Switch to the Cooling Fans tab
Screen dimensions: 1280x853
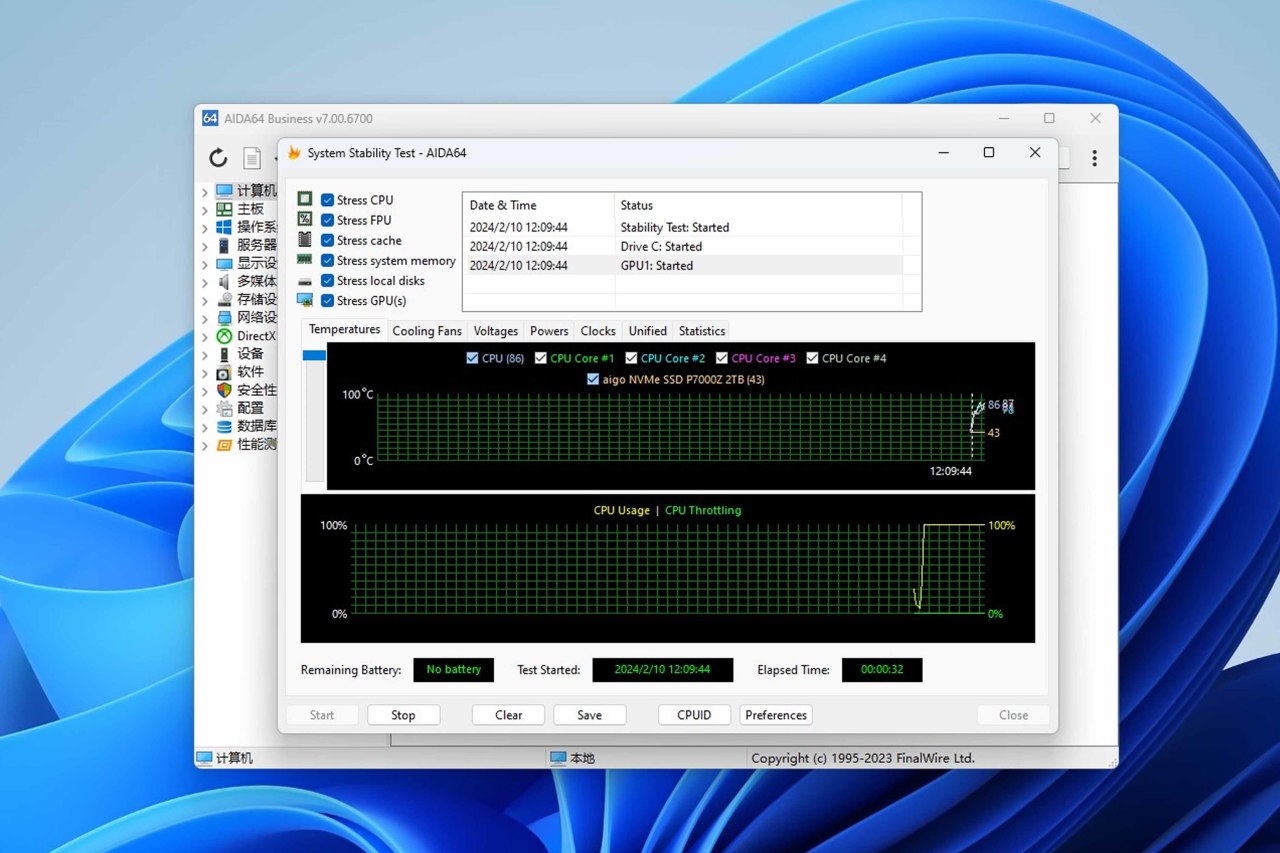coord(427,331)
